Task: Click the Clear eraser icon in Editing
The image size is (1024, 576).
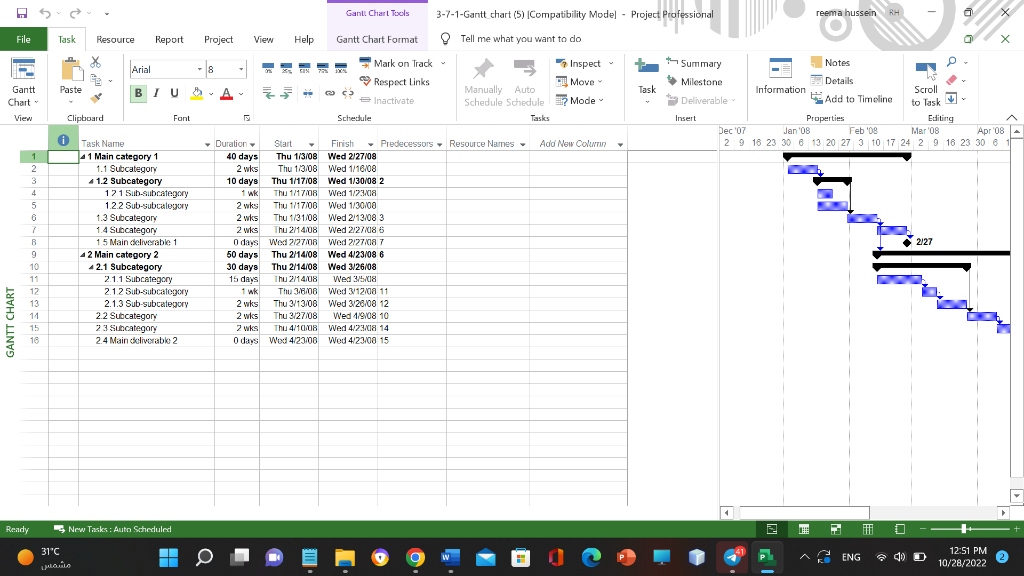Action: click(x=952, y=80)
